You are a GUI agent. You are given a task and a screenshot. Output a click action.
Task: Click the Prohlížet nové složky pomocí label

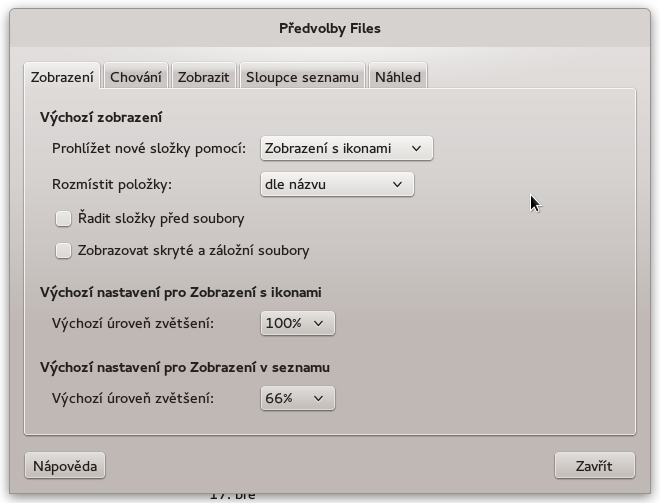tap(149, 149)
